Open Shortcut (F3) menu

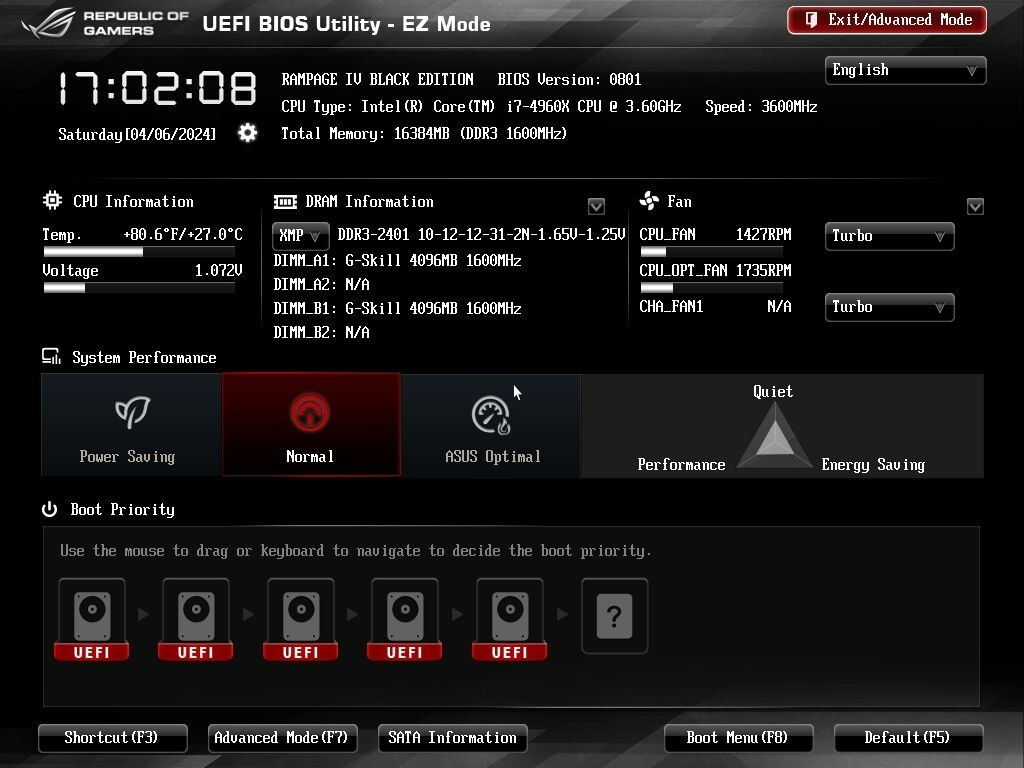click(x=112, y=738)
